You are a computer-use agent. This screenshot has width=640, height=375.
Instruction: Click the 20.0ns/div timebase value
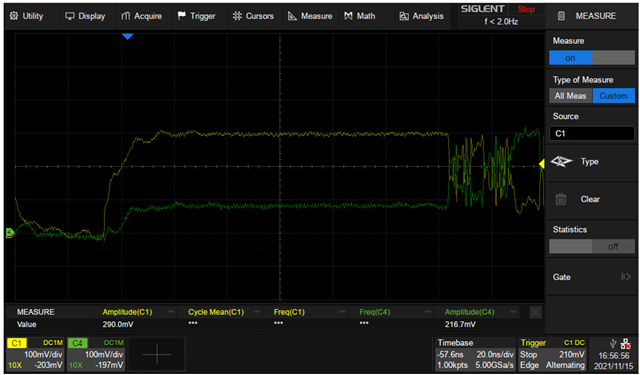(495, 354)
